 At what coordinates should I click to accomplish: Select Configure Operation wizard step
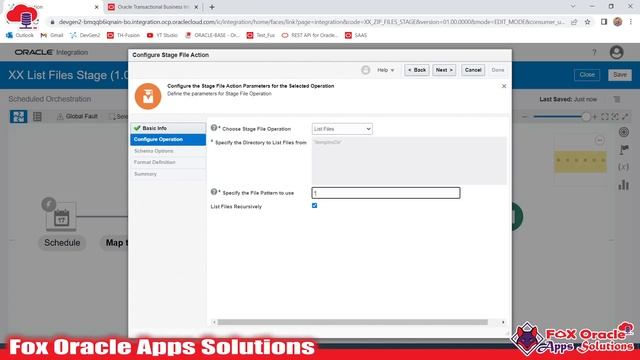[x=168, y=140]
